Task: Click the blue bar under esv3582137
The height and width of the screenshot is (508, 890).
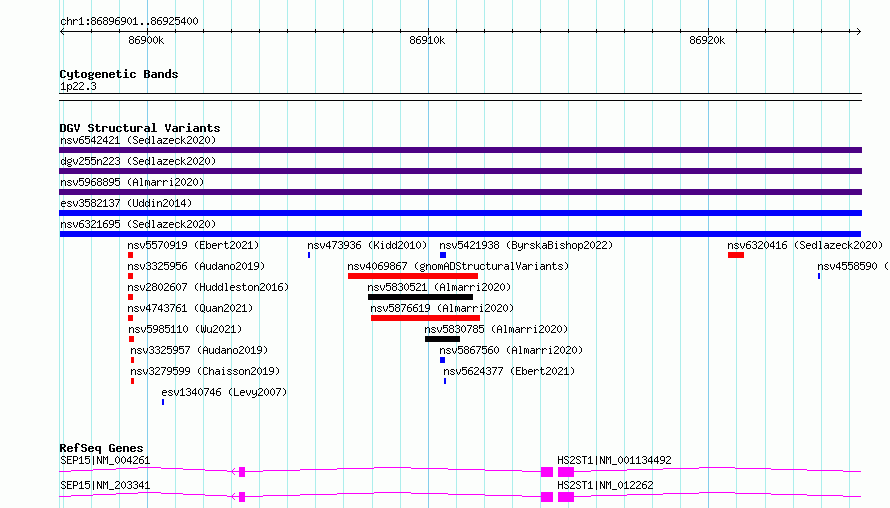Action: 460,213
